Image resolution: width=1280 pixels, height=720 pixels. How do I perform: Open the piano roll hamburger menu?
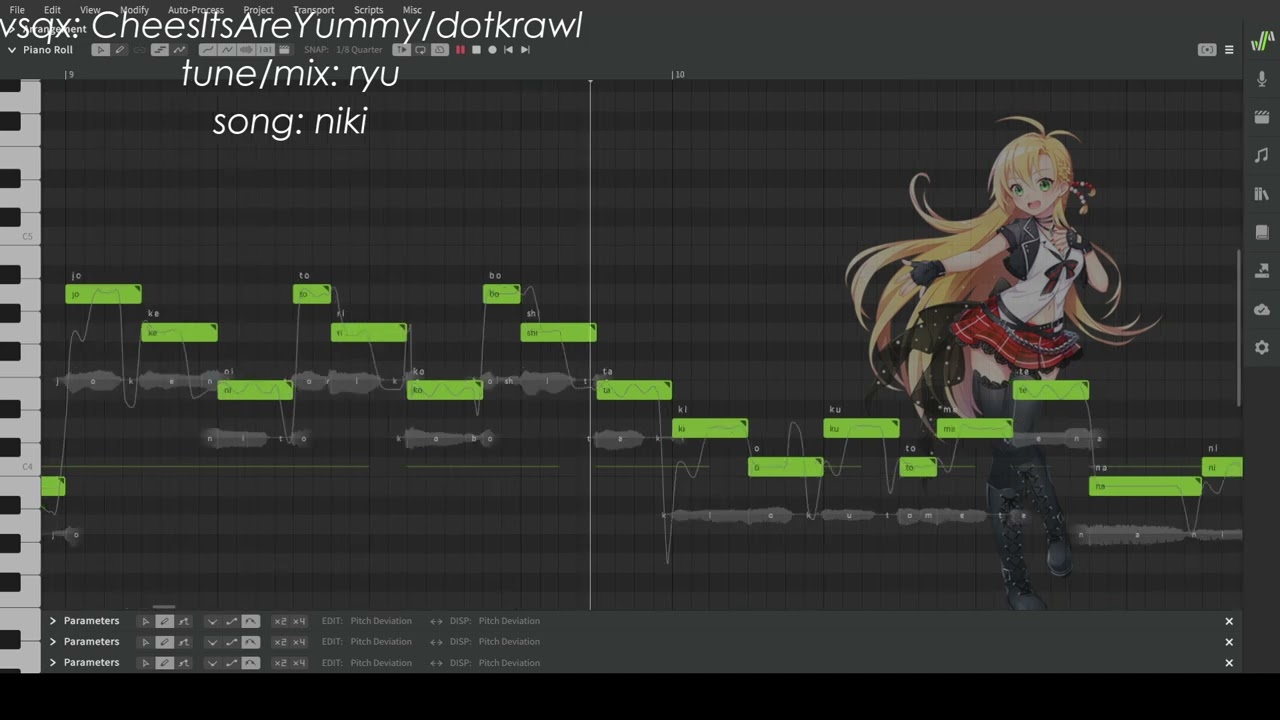point(1229,50)
